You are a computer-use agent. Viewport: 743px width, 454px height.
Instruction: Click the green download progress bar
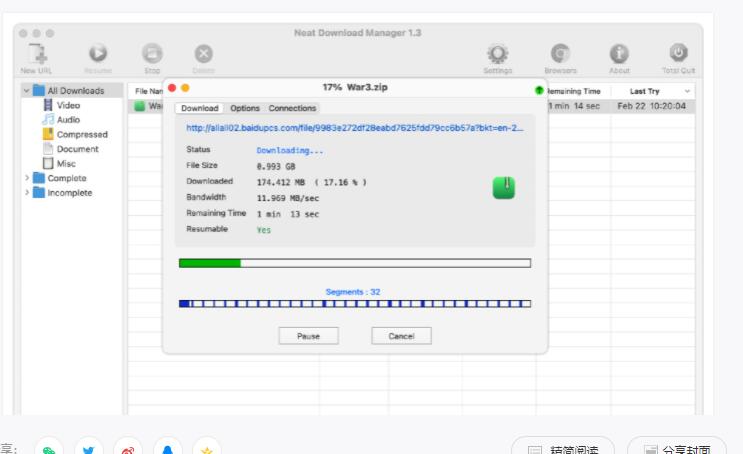tap(355, 263)
